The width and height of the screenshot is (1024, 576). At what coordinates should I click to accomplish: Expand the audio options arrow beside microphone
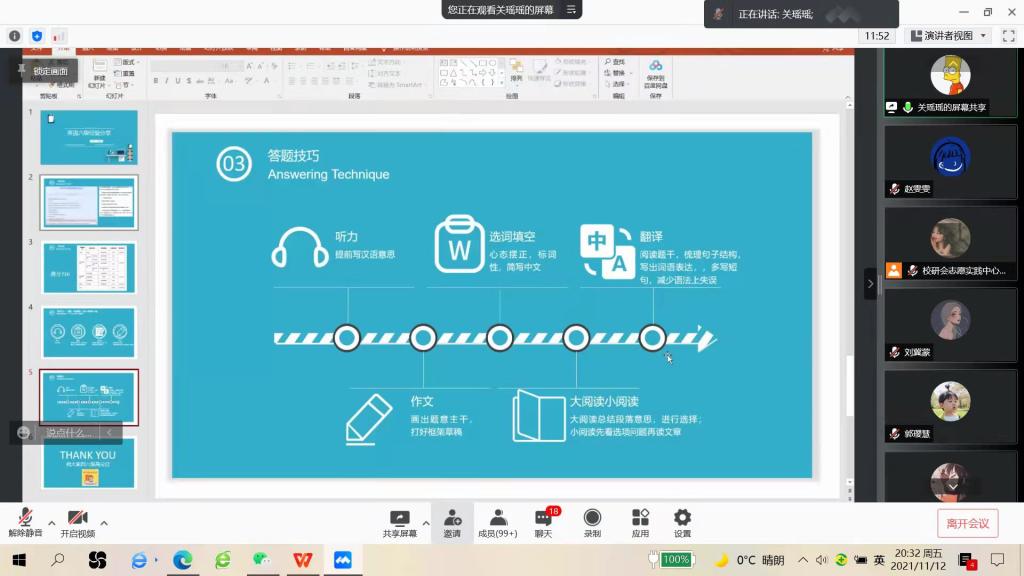pos(51,522)
